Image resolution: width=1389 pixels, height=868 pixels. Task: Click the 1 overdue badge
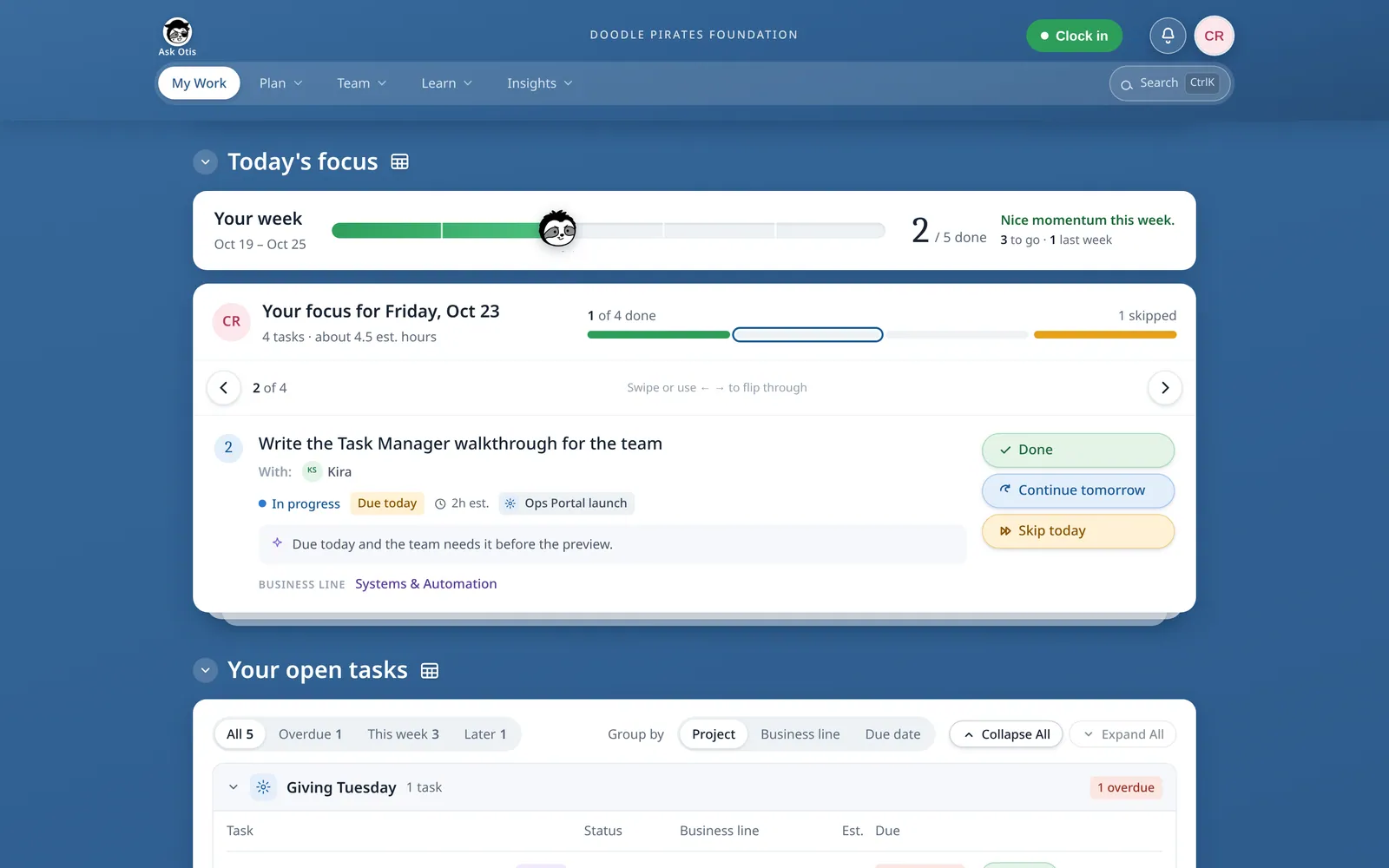(1126, 787)
